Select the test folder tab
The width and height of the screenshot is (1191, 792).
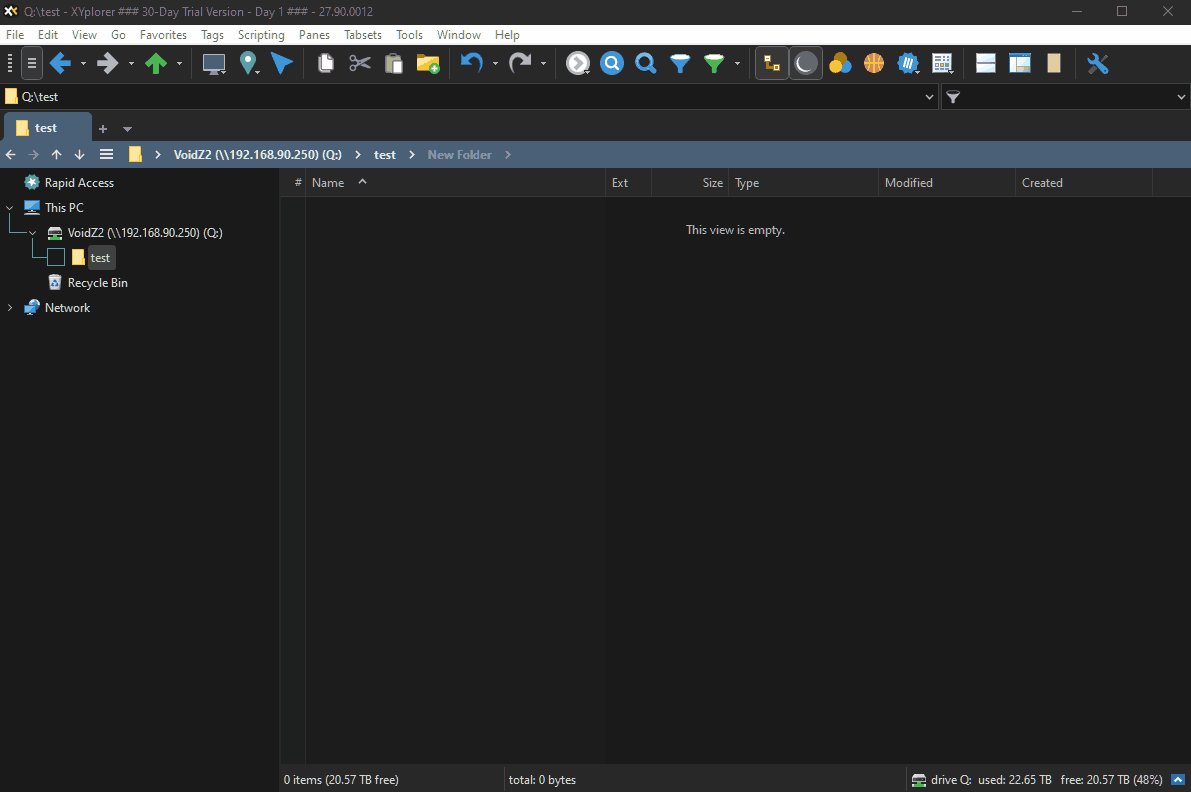[x=45, y=127]
